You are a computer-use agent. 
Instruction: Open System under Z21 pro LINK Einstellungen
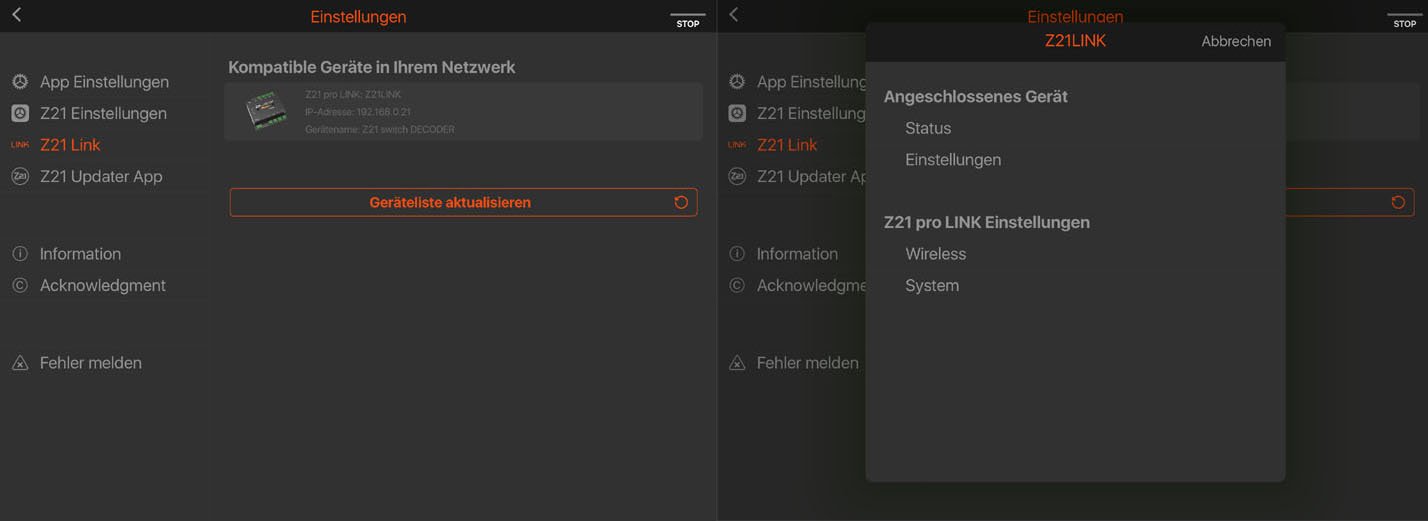[932, 286]
